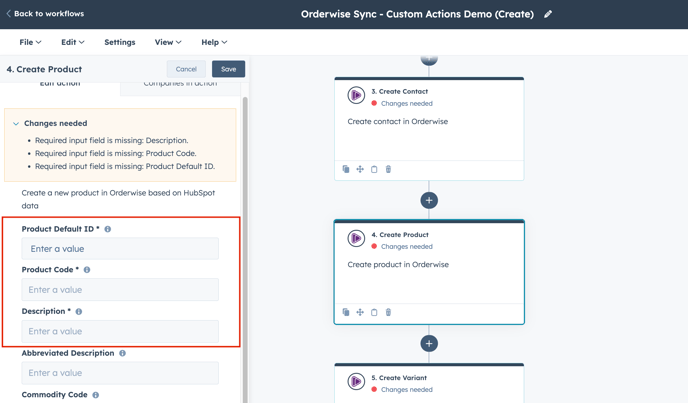Copy the Create Product action to clipboard
Image resolution: width=688 pixels, height=403 pixels.
(x=374, y=312)
